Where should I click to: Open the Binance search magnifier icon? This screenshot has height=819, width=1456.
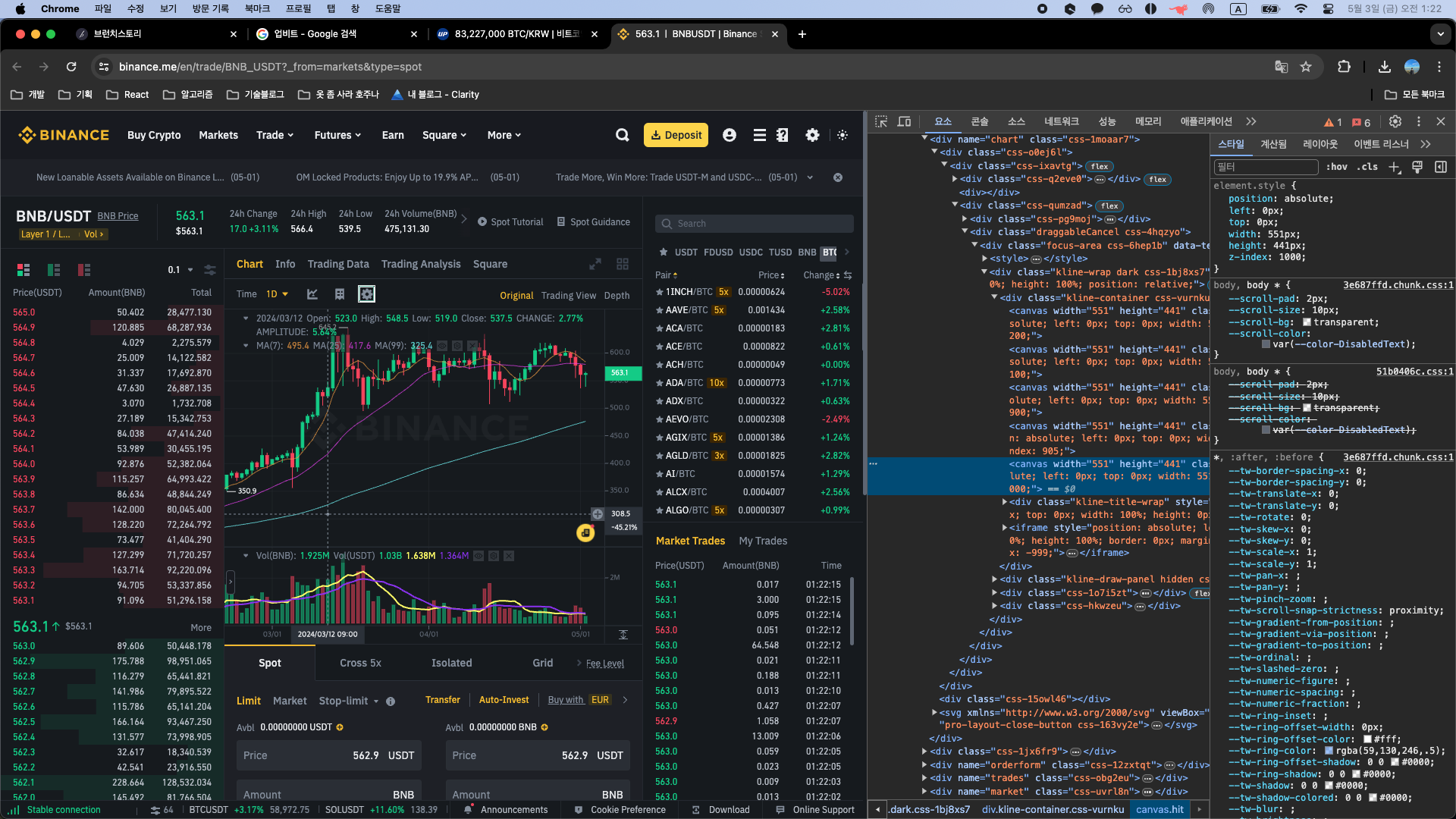coord(623,135)
